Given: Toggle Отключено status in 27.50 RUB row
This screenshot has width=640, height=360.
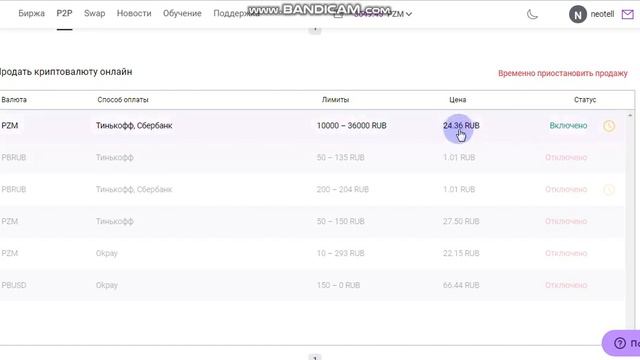Looking at the screenshot, I should tap(566, 221).
